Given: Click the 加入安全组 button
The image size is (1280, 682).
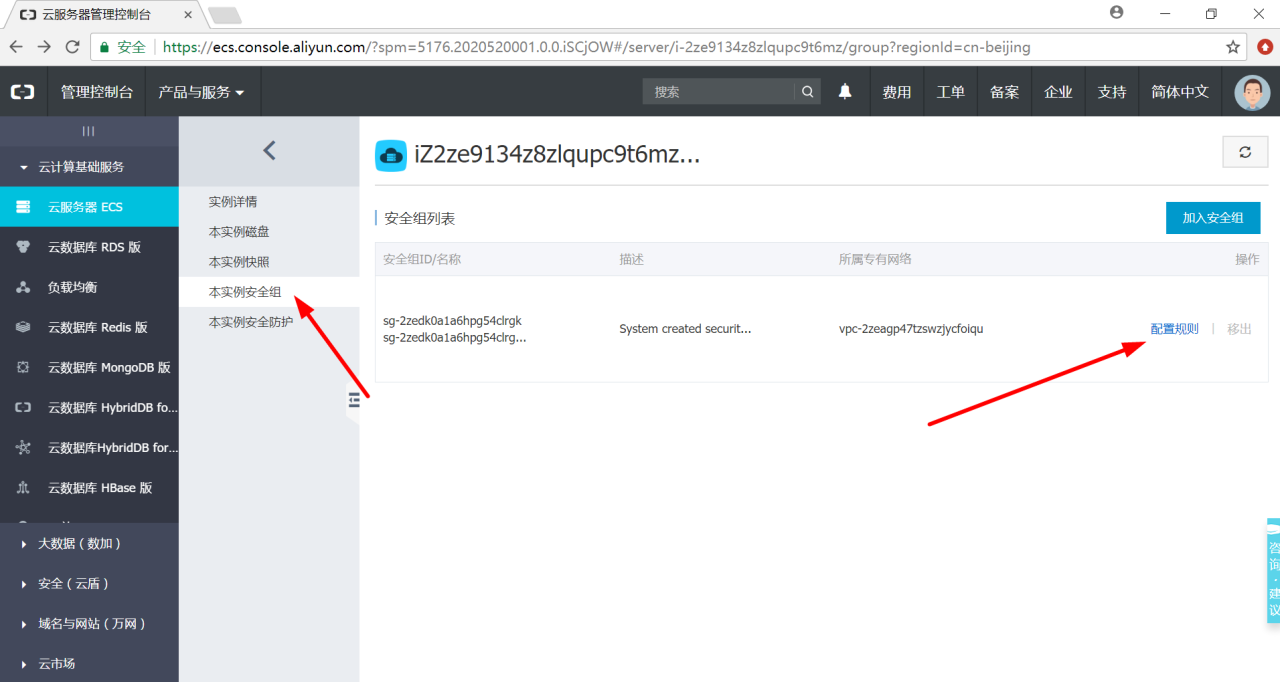Looking at the screenshot, I should pos(1213,218).
